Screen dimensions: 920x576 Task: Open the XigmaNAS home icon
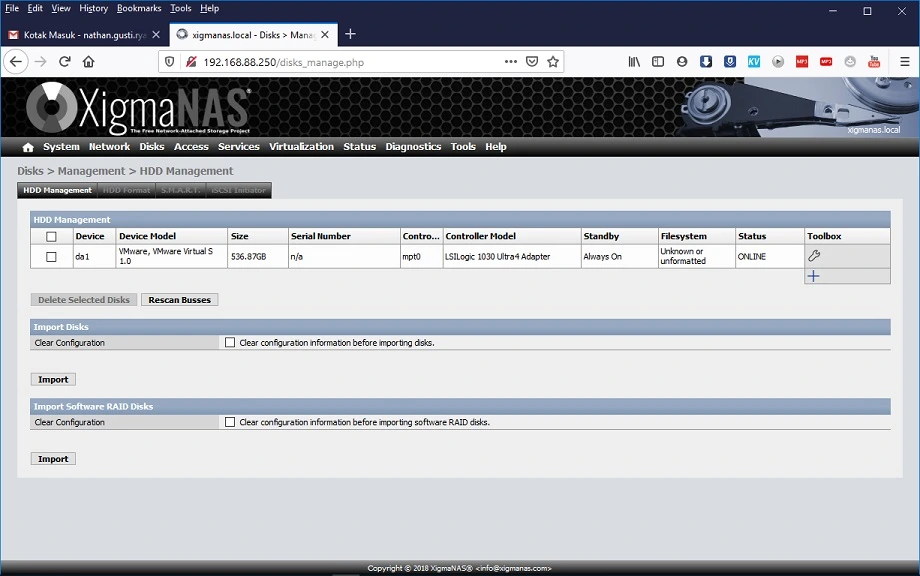pyautogui.click(x=28, y=147)
